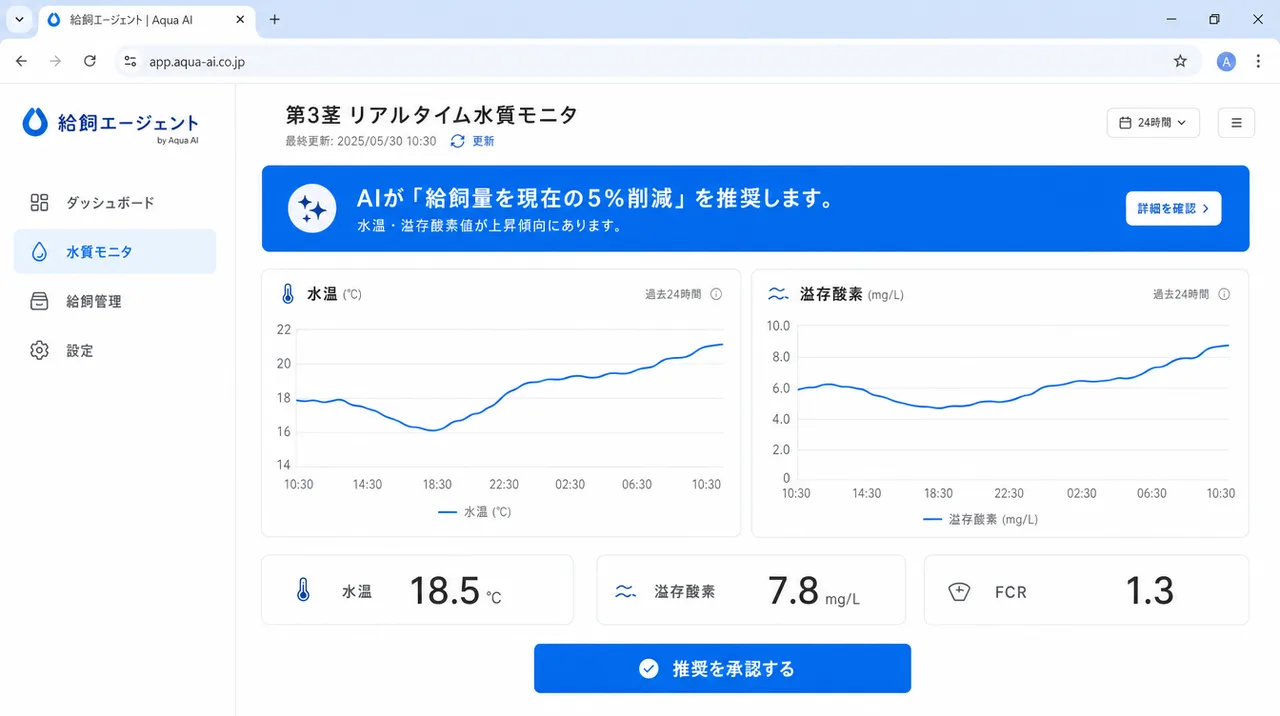The height and width of the screenshot is (716, 1280).
Task: Toggle the 溢存酸素 (mg/L) legend entry
Action: tap(980, 519)
